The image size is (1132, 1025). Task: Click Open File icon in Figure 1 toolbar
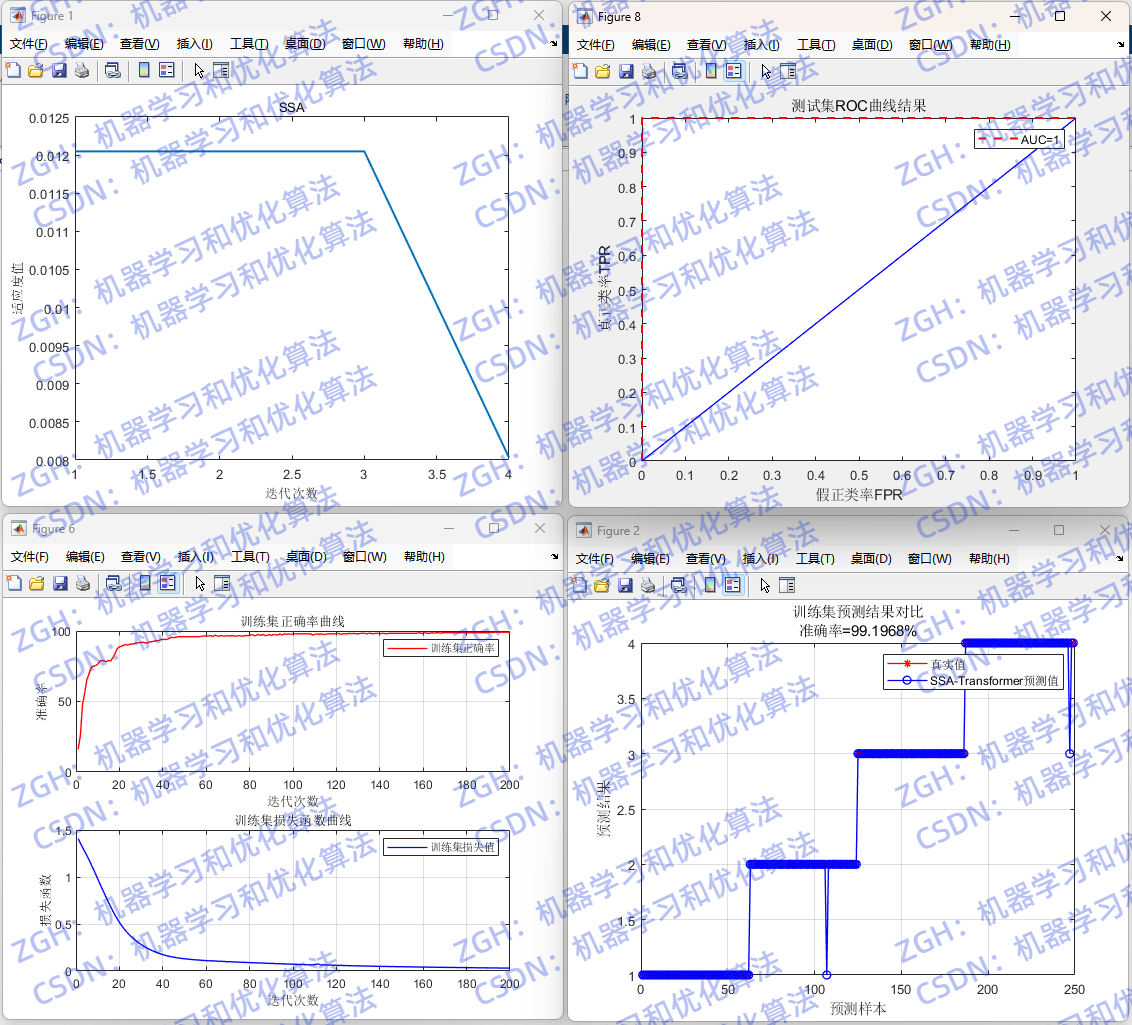(x=35, y=70)
